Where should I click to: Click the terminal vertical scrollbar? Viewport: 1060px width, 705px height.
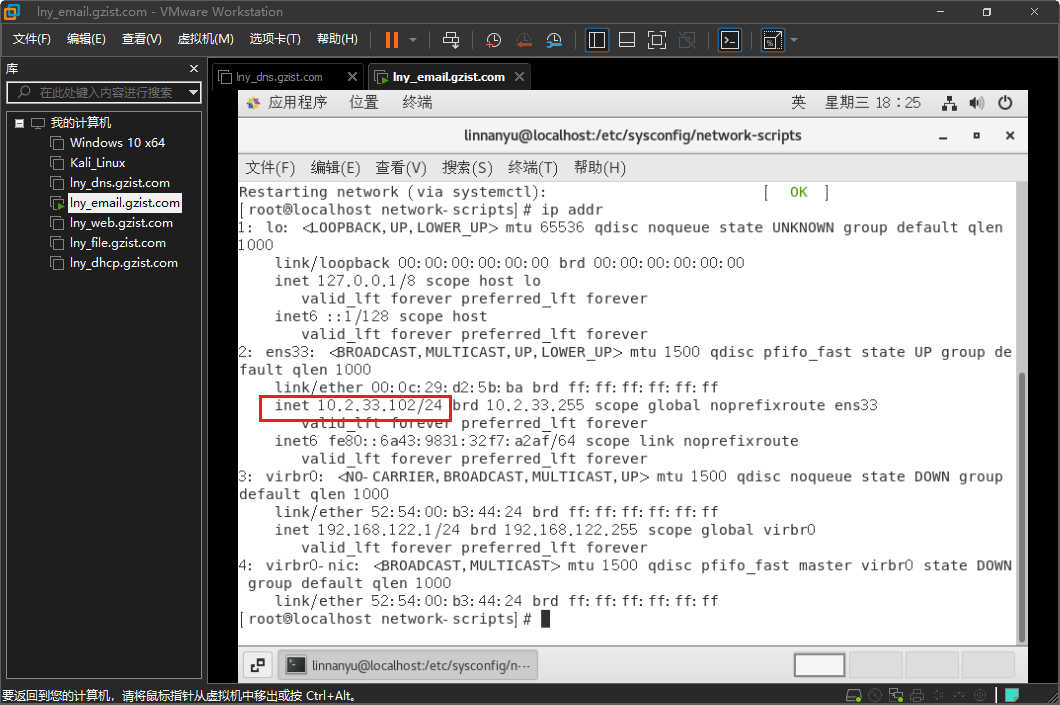click(x=1021, y=507)
